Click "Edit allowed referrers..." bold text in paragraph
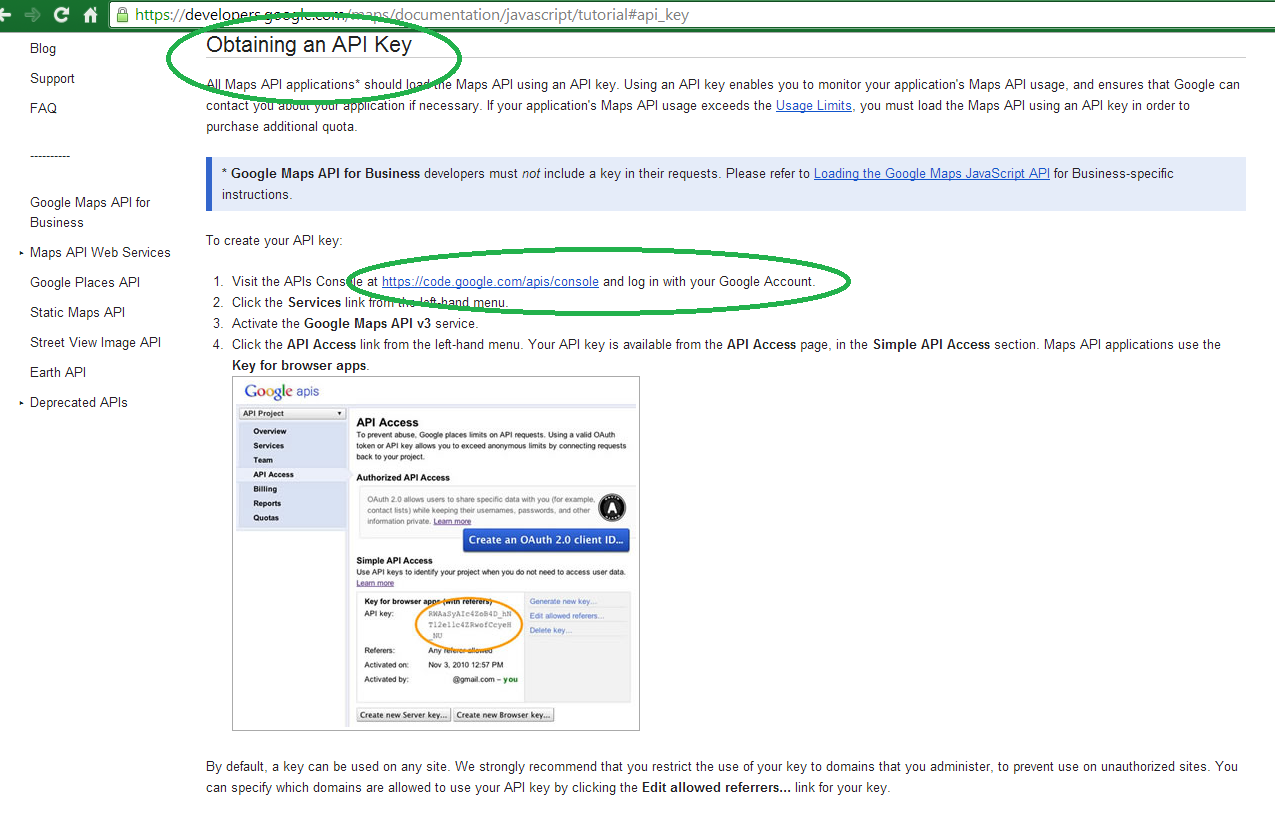The image size is (1275, 826). click(716, 787)
